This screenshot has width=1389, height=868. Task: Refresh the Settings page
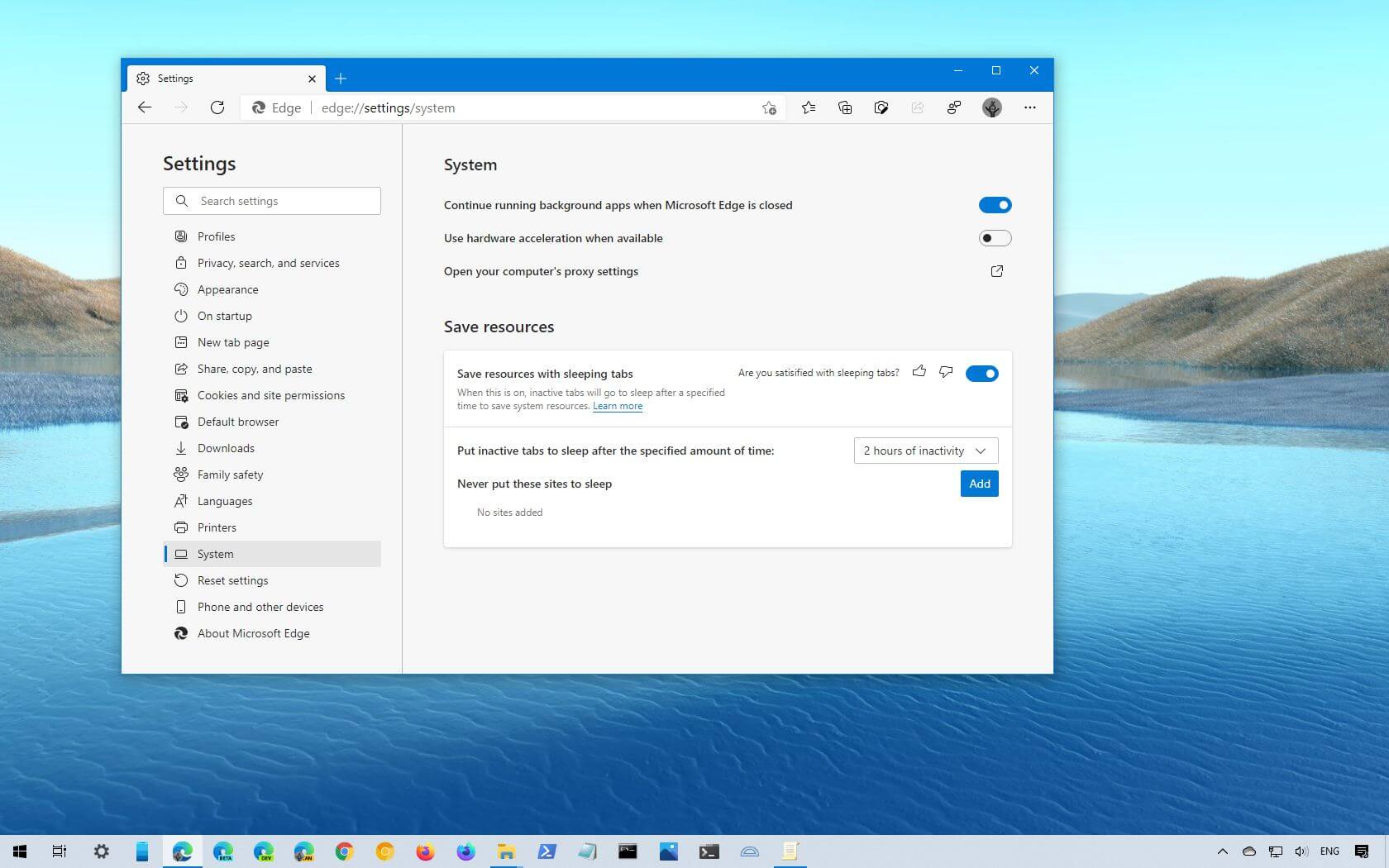point(217,107)
